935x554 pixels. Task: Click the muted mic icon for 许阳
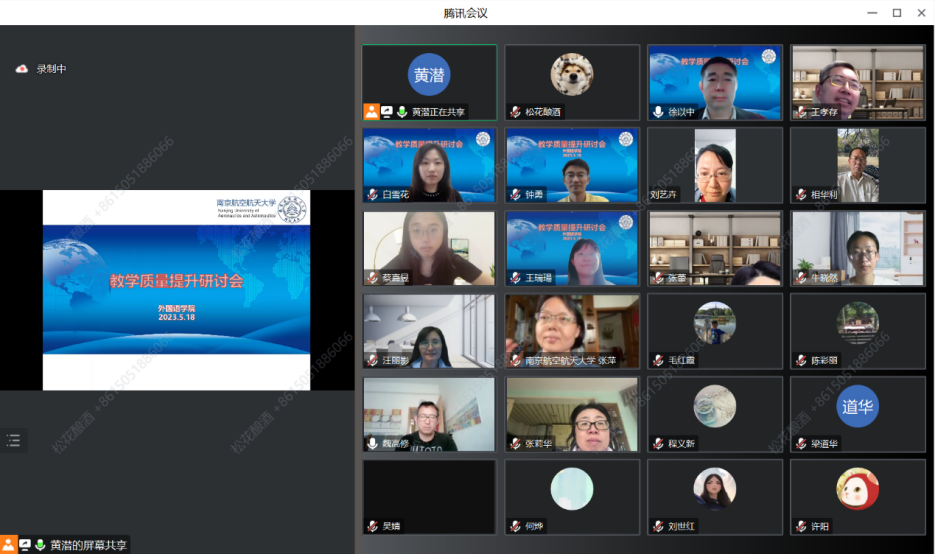[x=801, y=526]
